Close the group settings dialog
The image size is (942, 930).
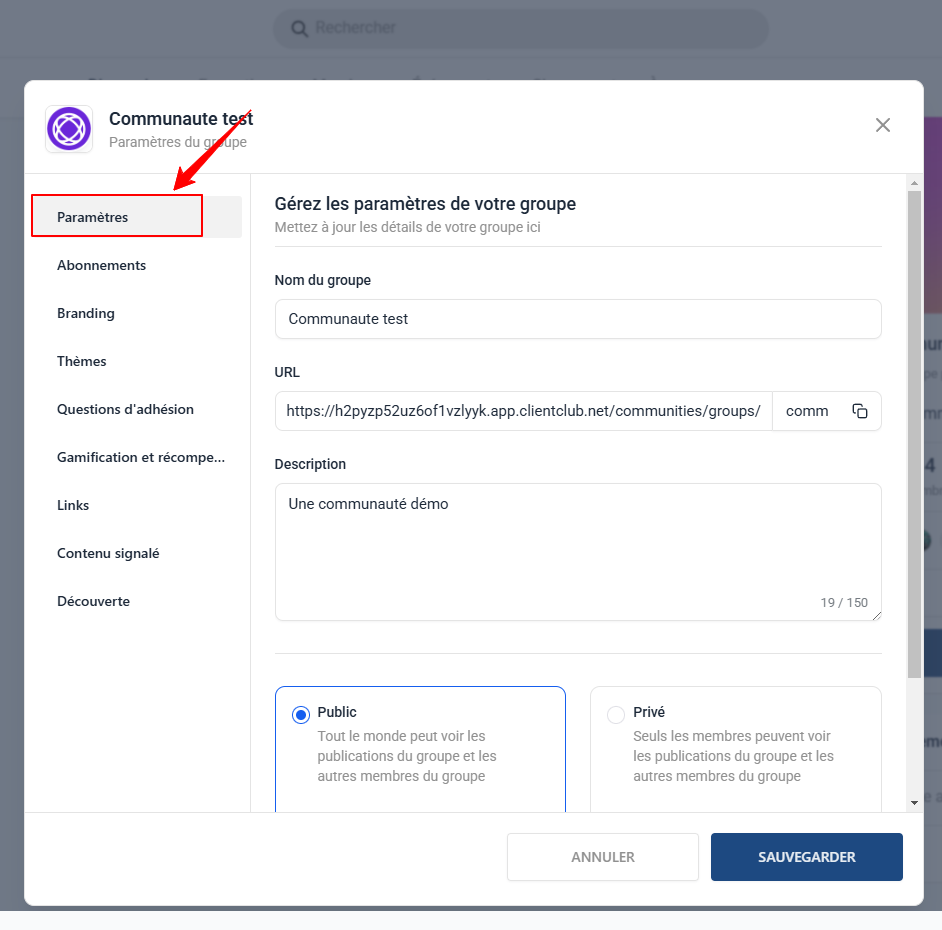click(x=882, y=125)
